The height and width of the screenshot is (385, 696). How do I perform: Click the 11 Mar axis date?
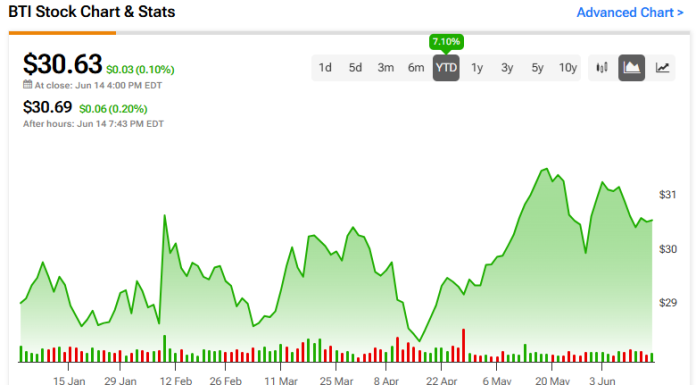pos(281,381)
